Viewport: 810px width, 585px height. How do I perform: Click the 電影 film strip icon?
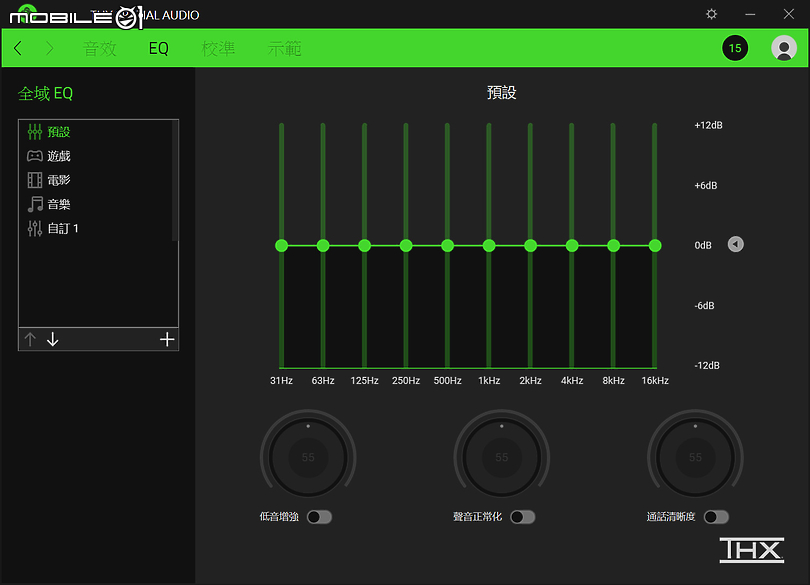click(35, 180)
